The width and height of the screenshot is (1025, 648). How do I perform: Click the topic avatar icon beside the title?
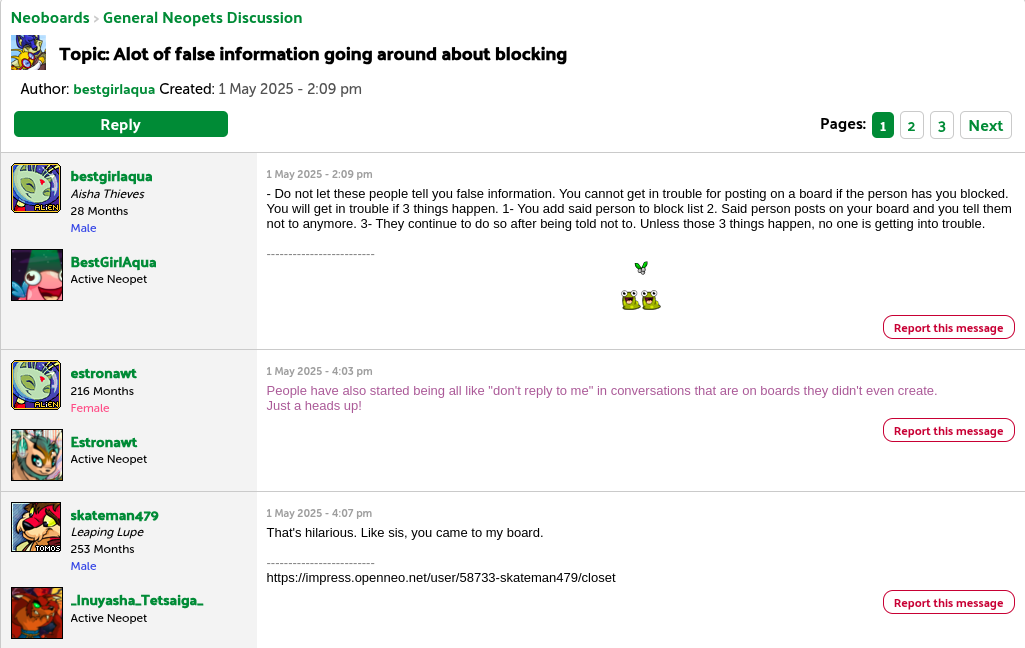[29, 53]
